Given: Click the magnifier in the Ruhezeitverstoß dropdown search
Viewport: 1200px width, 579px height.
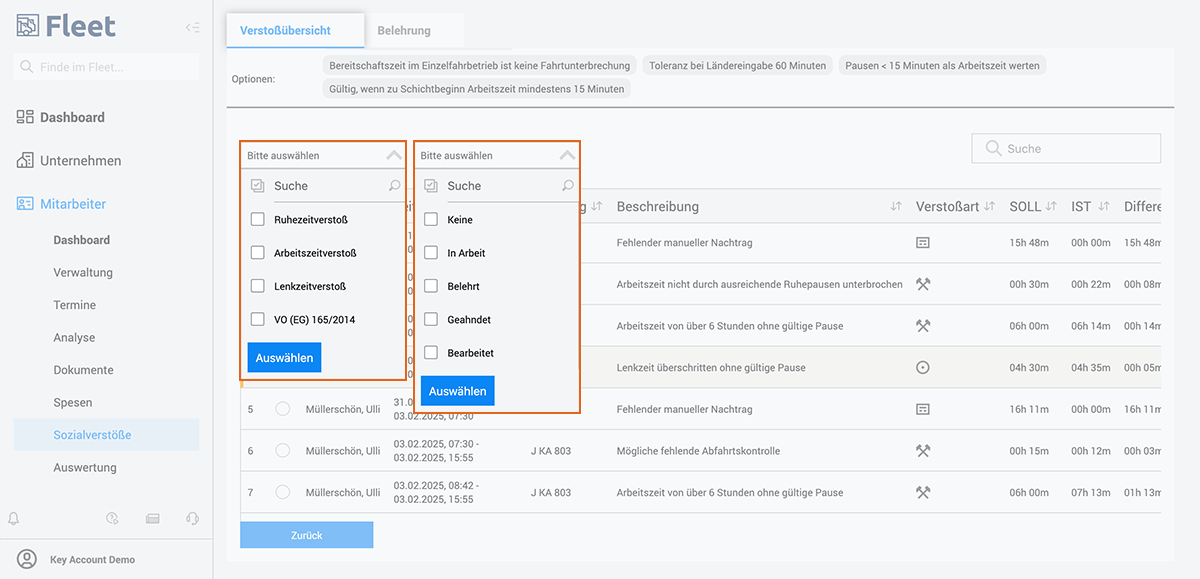Looking at the screenshot, I should point(394,186).
